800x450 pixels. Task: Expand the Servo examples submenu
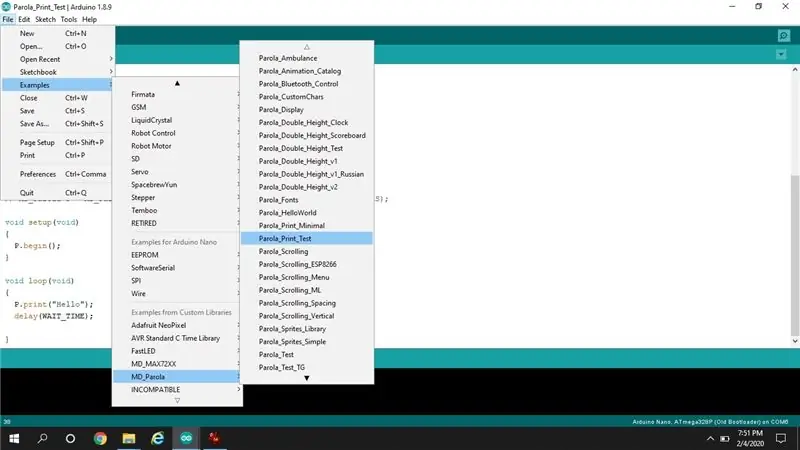[x=177, y=172]
